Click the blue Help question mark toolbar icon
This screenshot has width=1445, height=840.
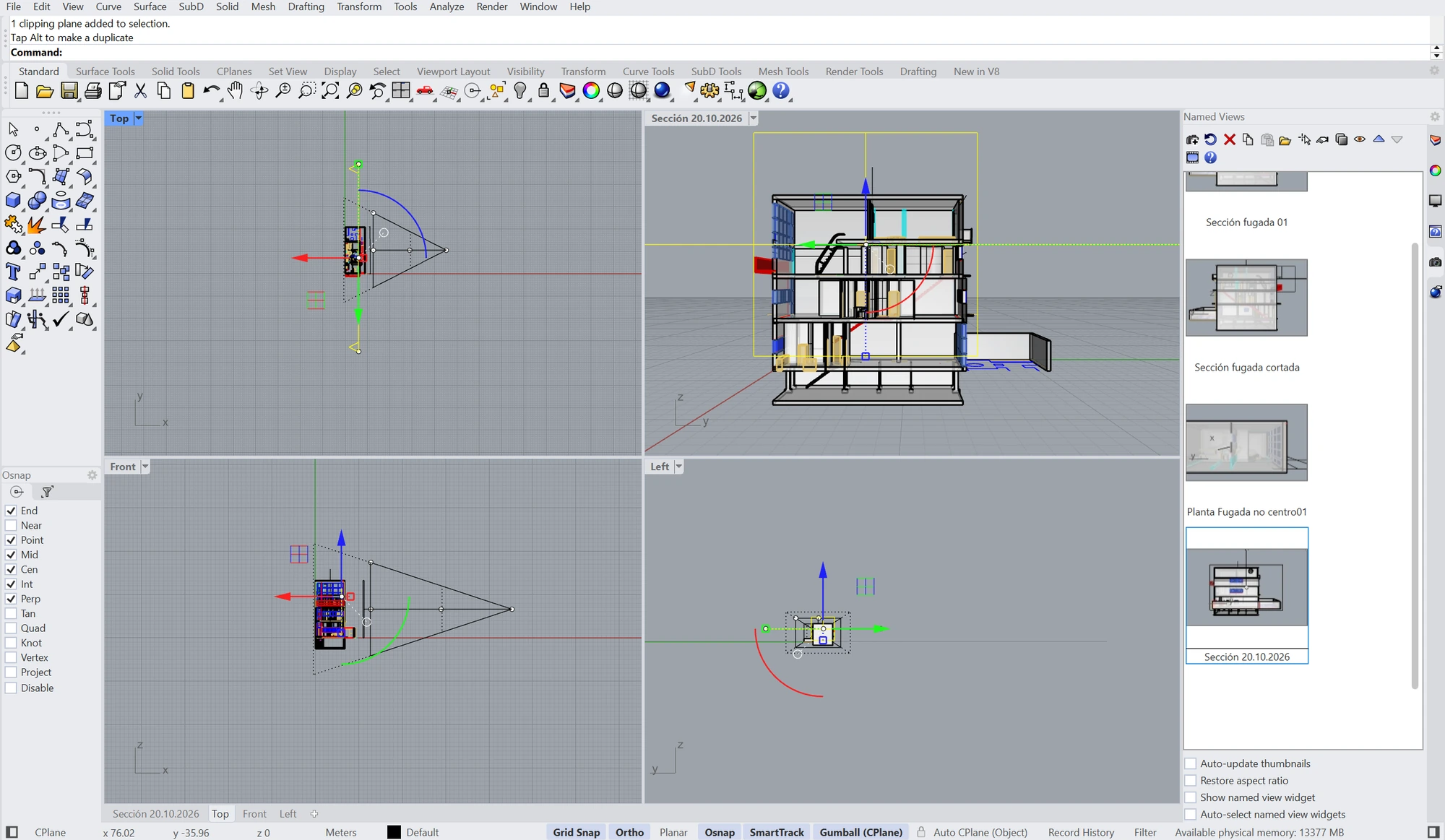(x=781, y=91)
